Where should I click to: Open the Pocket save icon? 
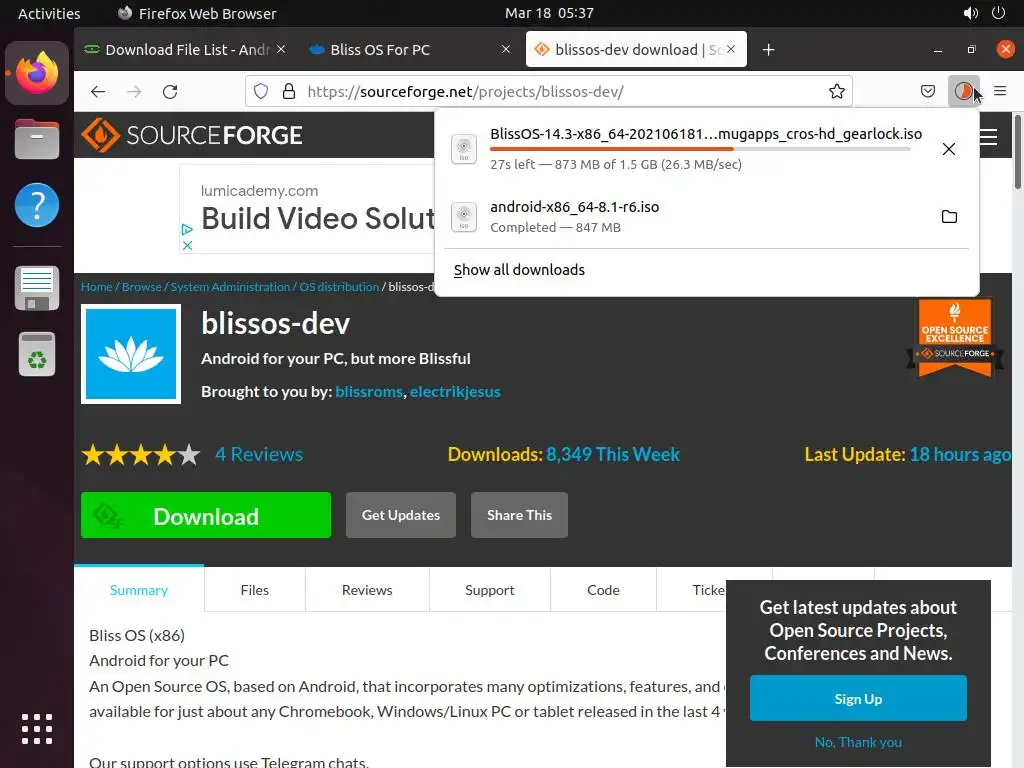[927, 91]
